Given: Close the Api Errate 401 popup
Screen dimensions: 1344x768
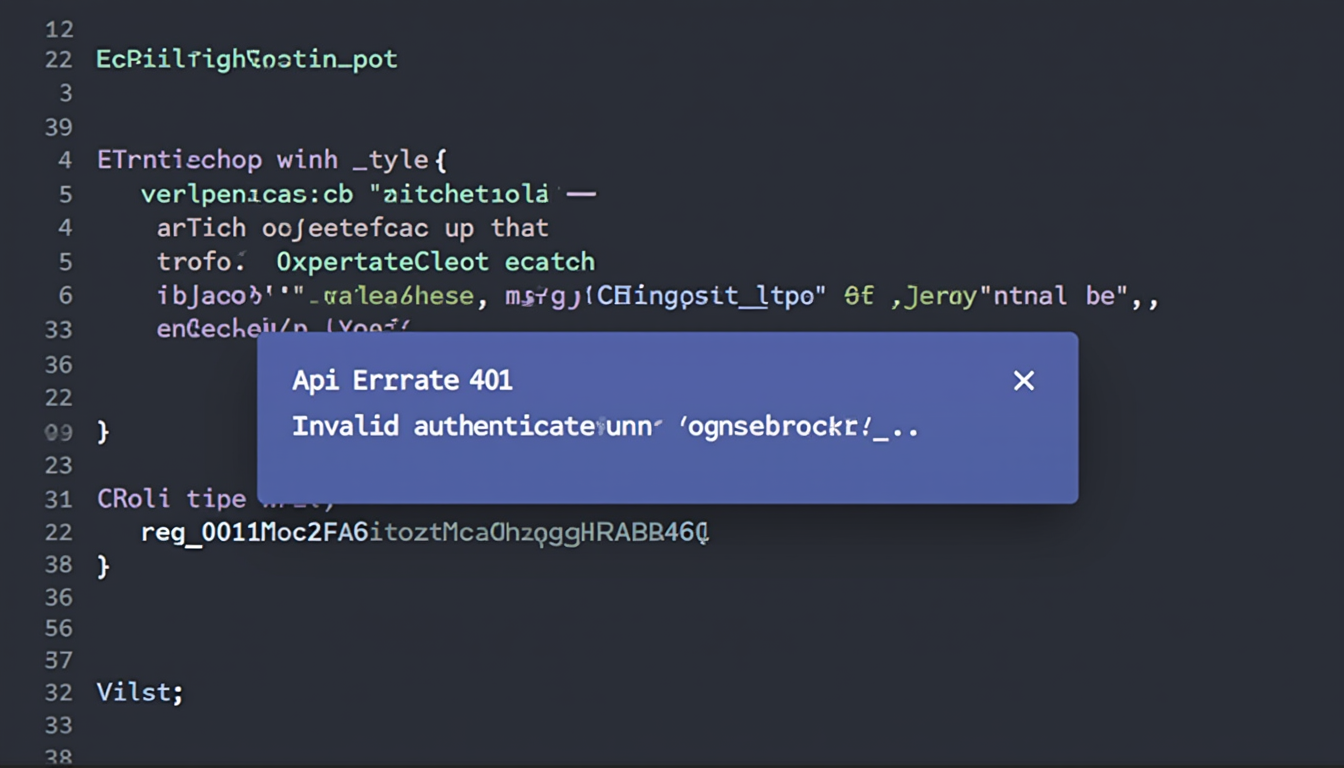Looking at the screenshot, I should (x=1023, y=380).
